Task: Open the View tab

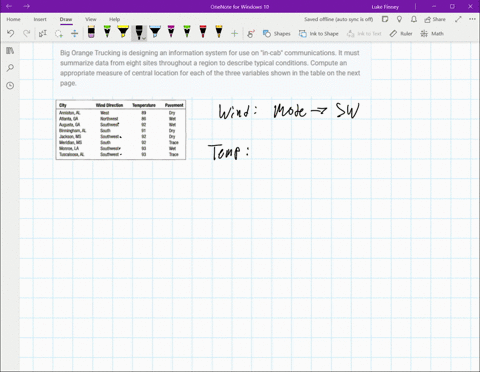Action: (91, 19)
